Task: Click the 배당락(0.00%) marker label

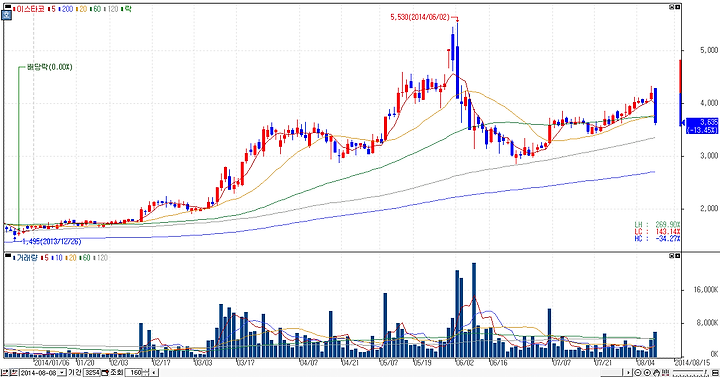Action: (49, 67)
